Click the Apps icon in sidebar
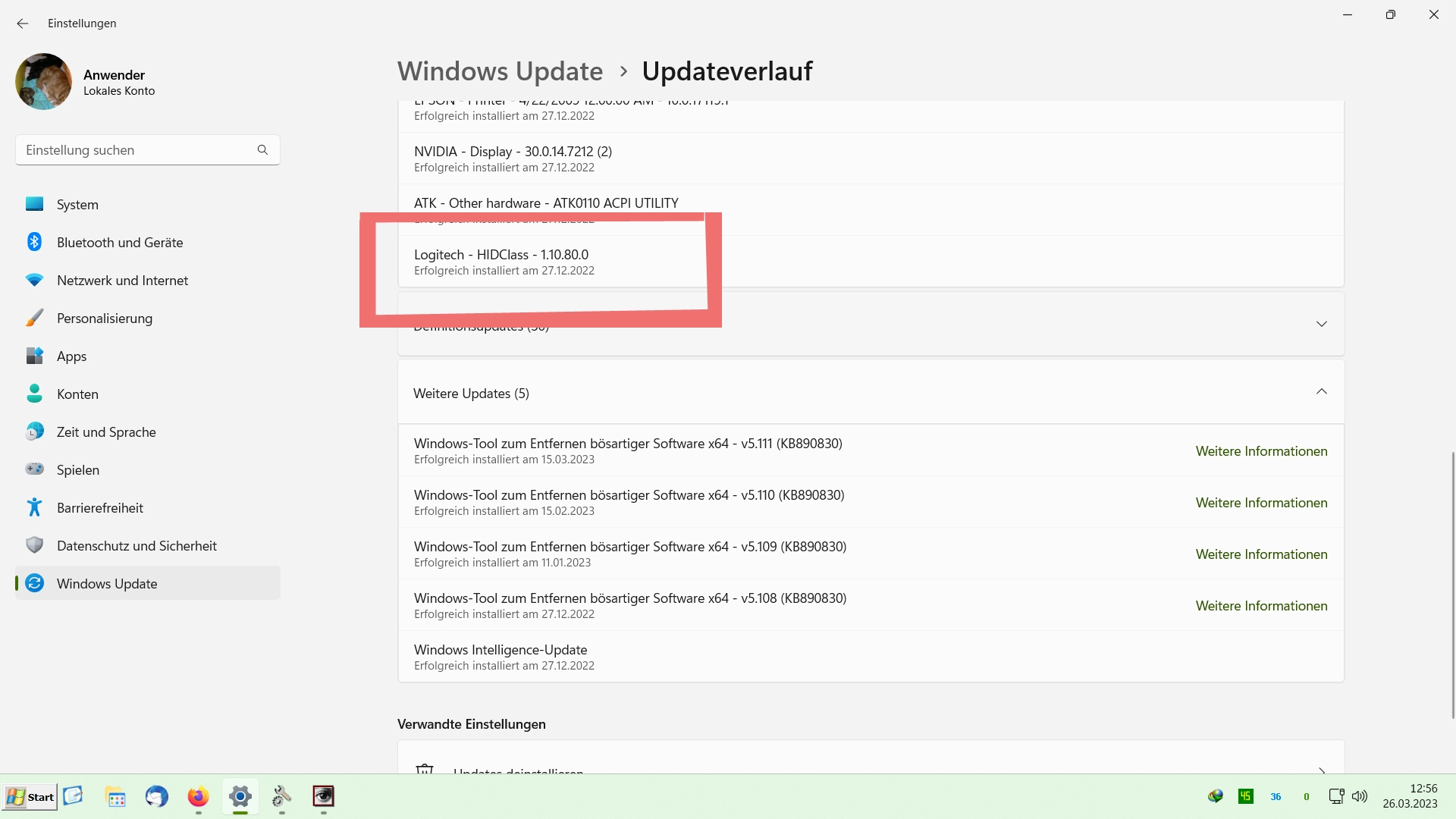 pos(34,356)
